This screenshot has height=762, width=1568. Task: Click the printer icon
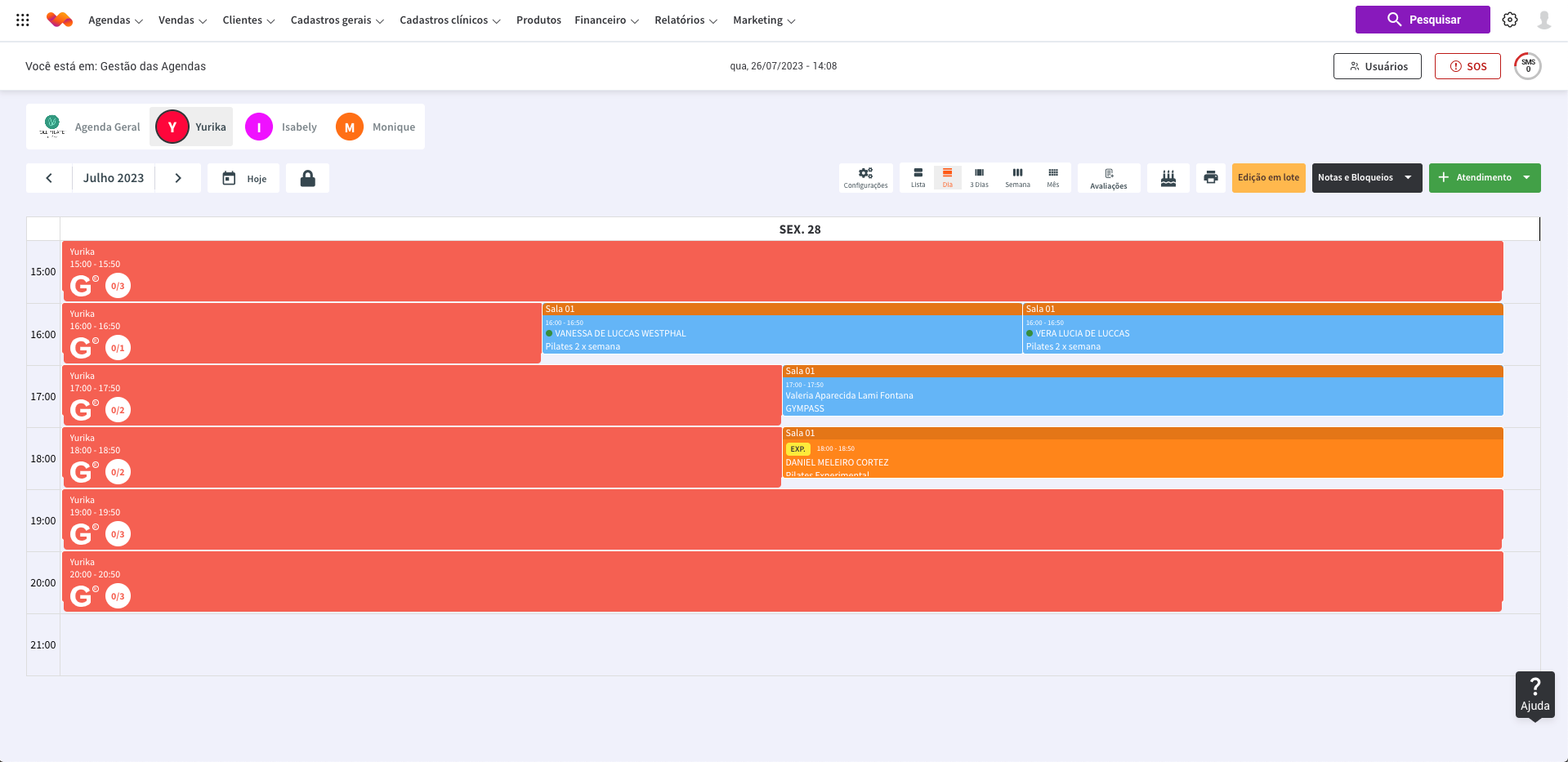point(1211,178)
